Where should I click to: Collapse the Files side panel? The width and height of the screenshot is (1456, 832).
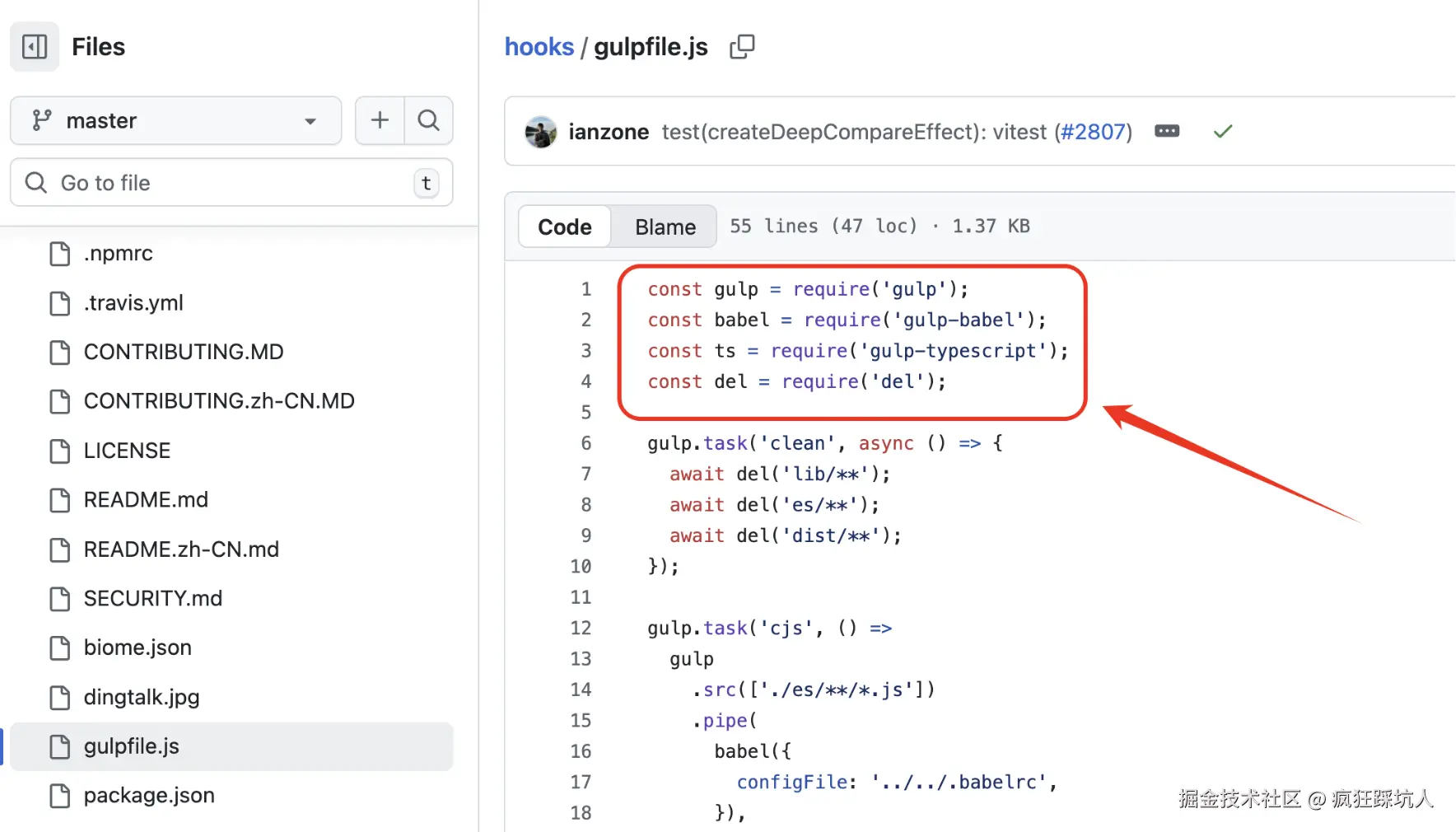(x=35, y=47)
